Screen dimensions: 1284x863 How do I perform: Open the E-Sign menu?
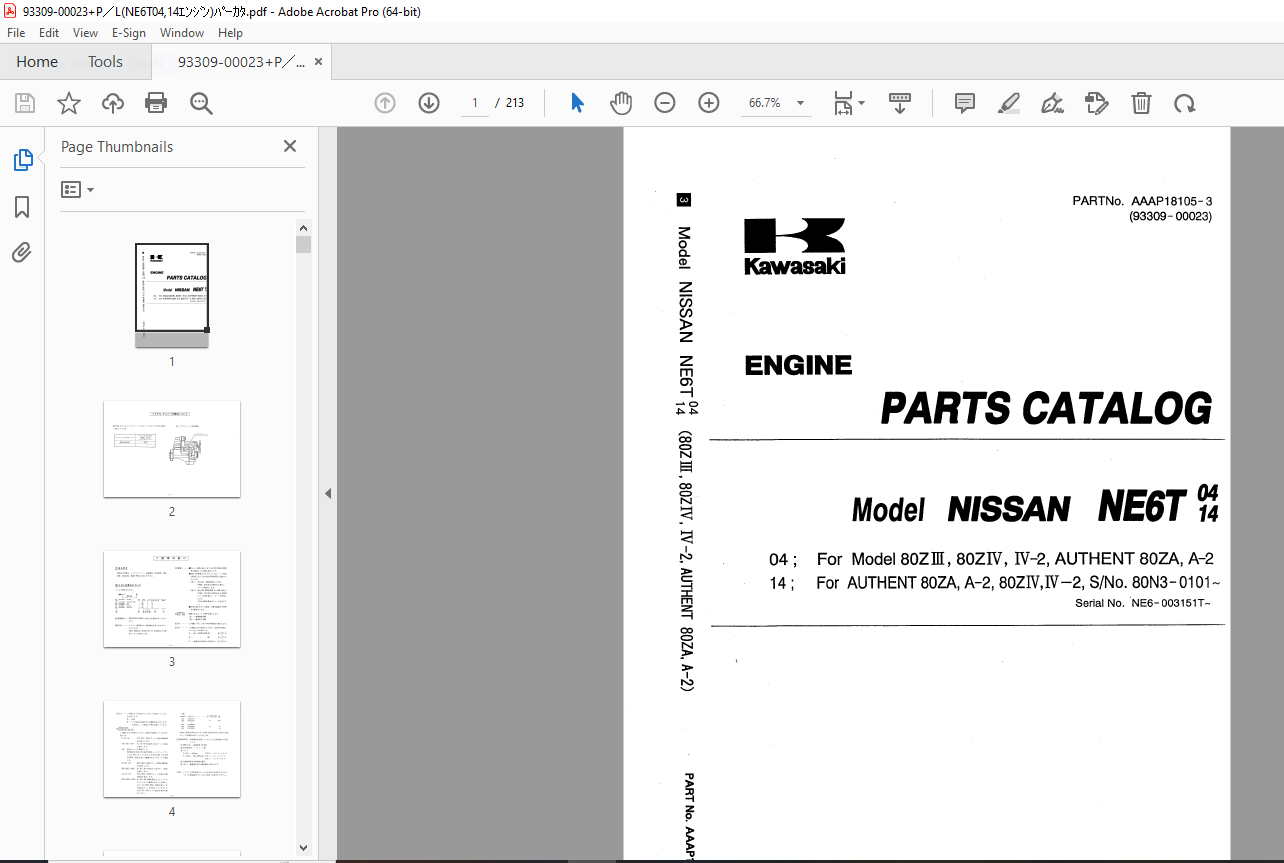(x=130, y=33)
